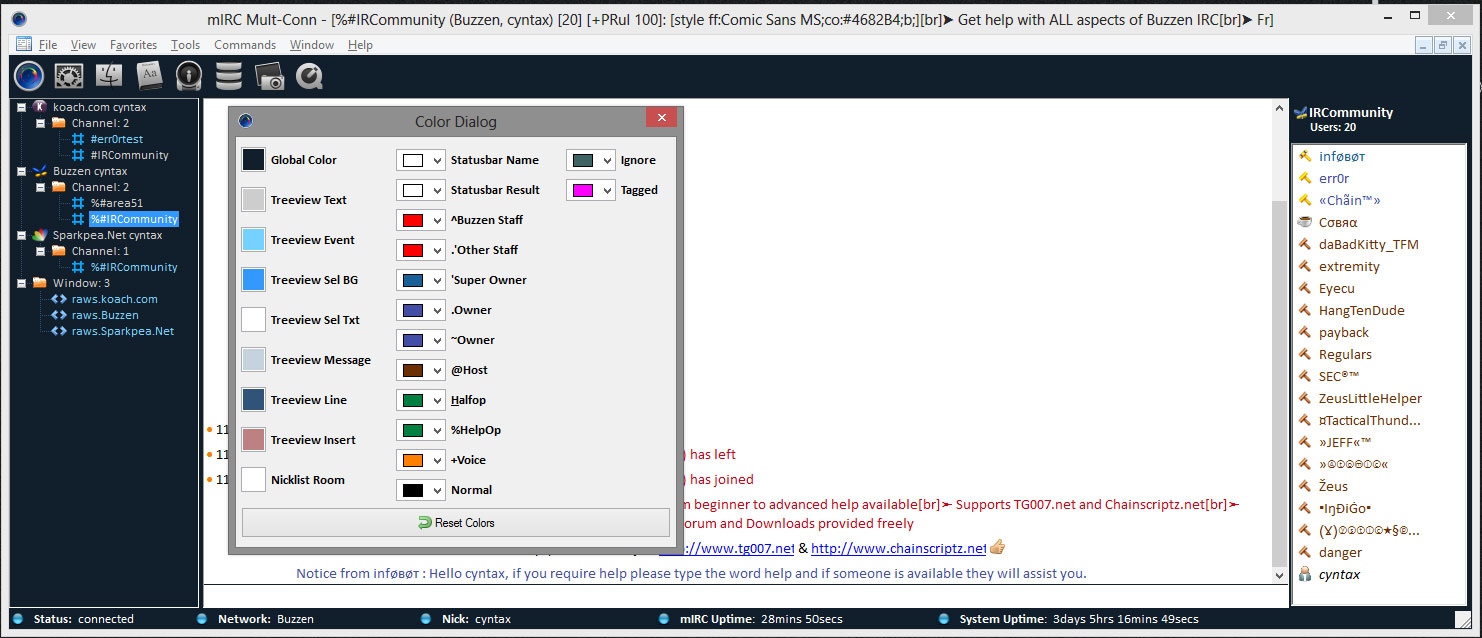Collapse the Channel: 1 folder node
Viewport: 1482px width, 638px height.
tap(40, 251)
